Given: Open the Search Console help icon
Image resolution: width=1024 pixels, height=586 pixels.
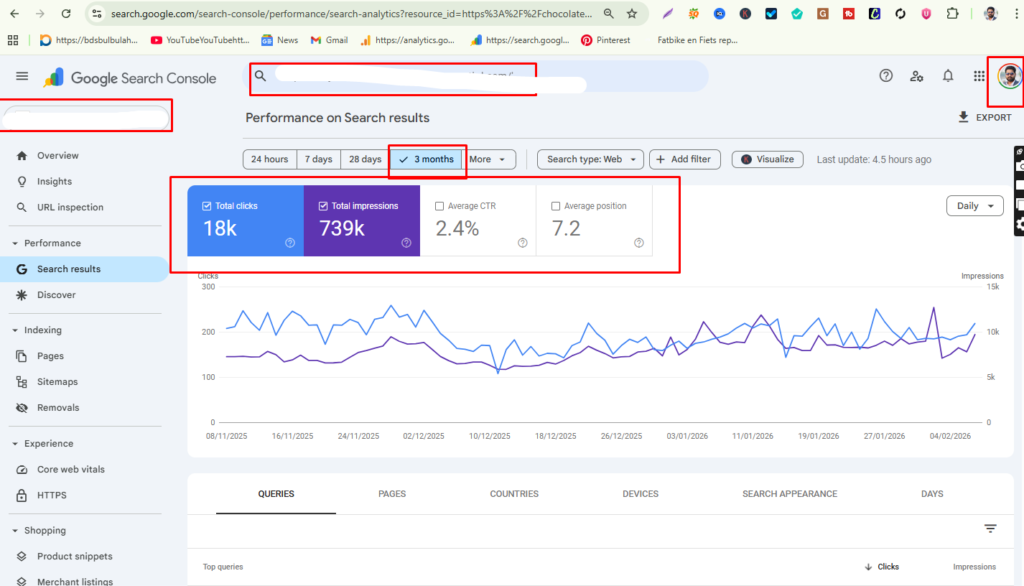Looking at the screenshot, I should click(x=886, y=75).
